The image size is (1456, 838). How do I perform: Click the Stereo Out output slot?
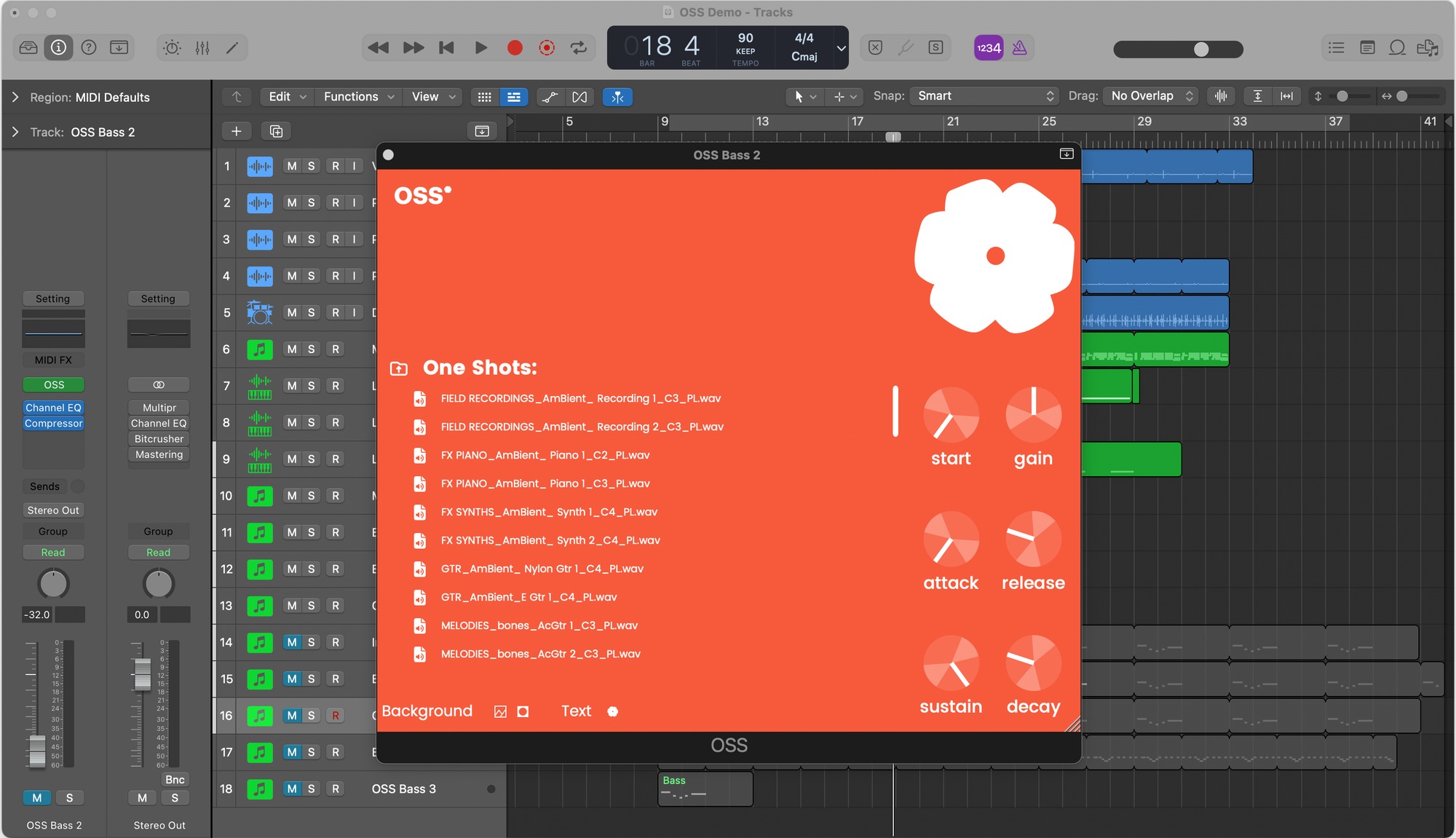tap(53, 510)
